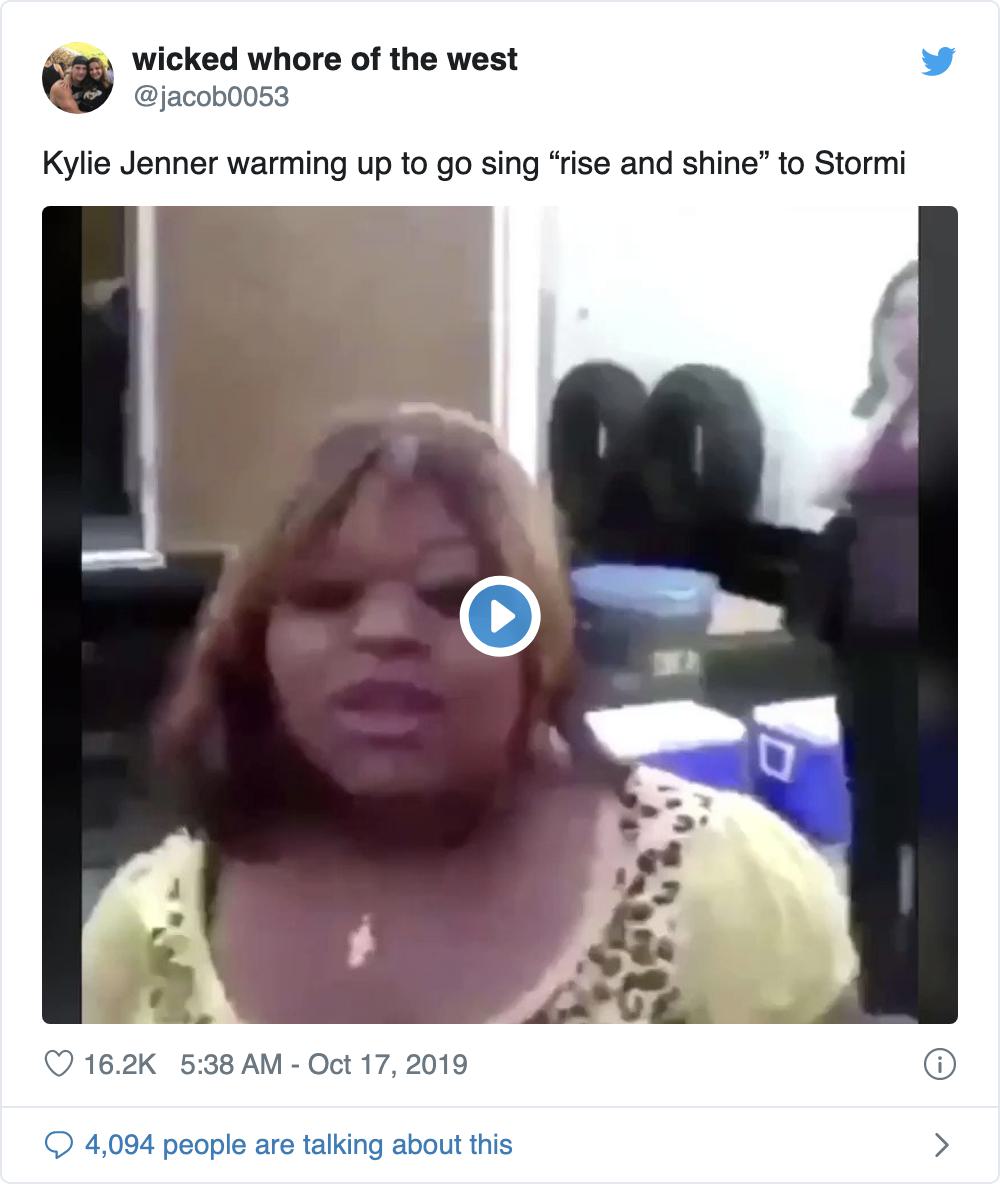Click the gold necklace pendant in the video
Viewport: 1000px width, 1184px height.
coord(360,940)
